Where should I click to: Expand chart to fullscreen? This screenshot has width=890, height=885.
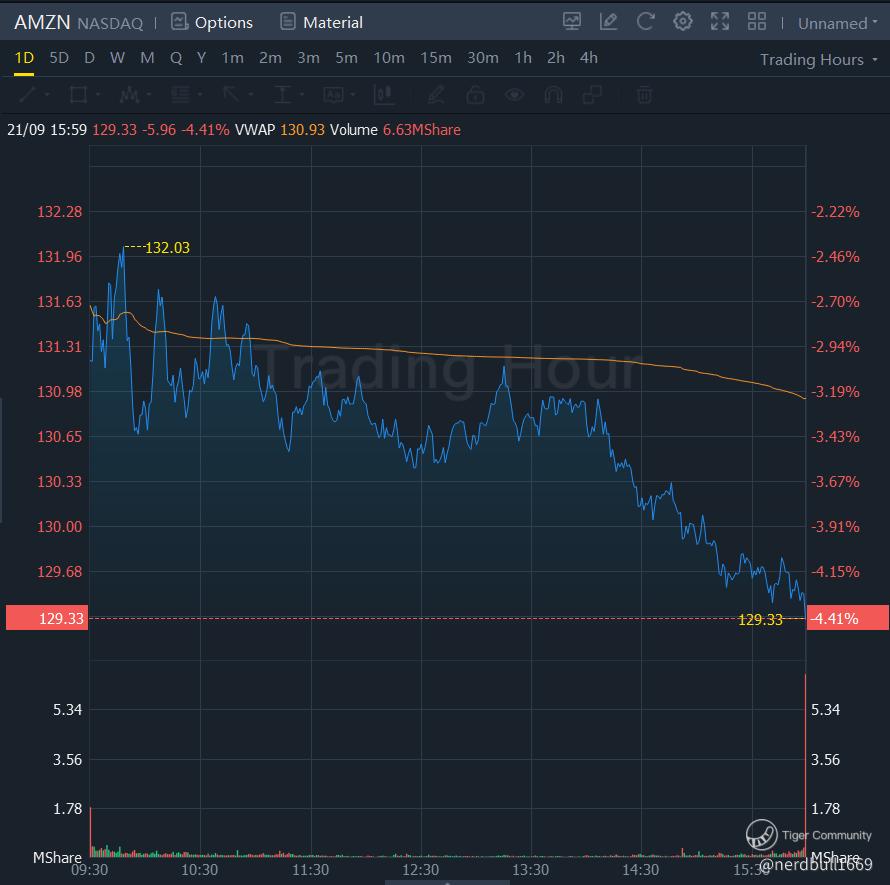(x=720, y=22)
